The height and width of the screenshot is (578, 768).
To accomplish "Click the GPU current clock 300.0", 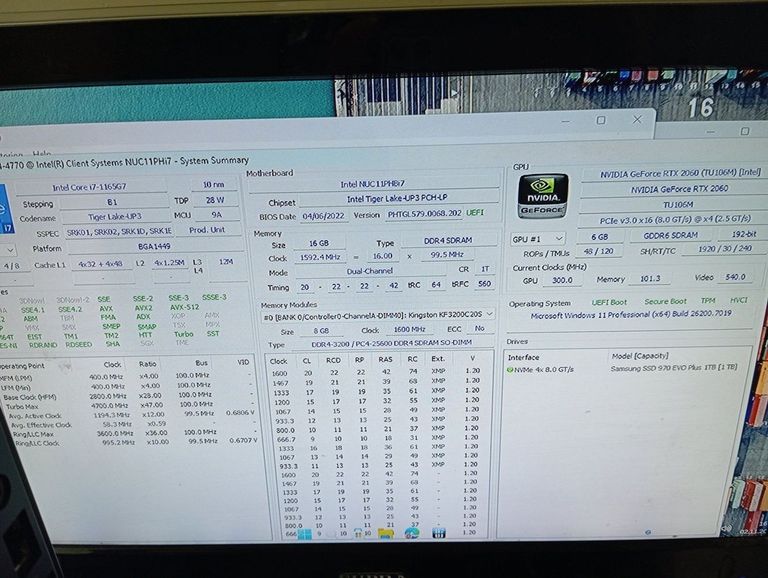I will [x=562, y=280].
